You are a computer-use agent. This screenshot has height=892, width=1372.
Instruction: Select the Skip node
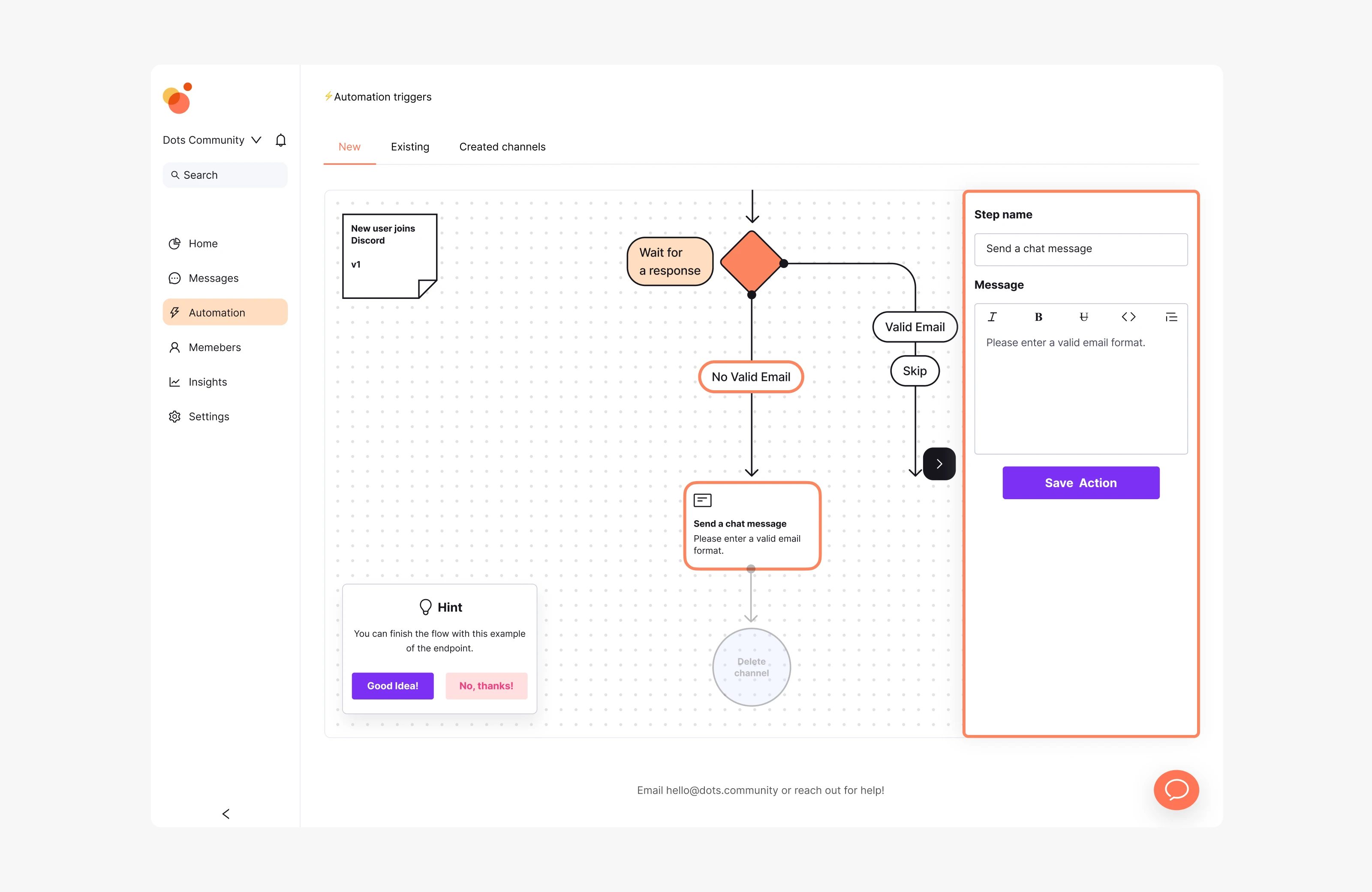pyautogui.click(x=915, y=371)
